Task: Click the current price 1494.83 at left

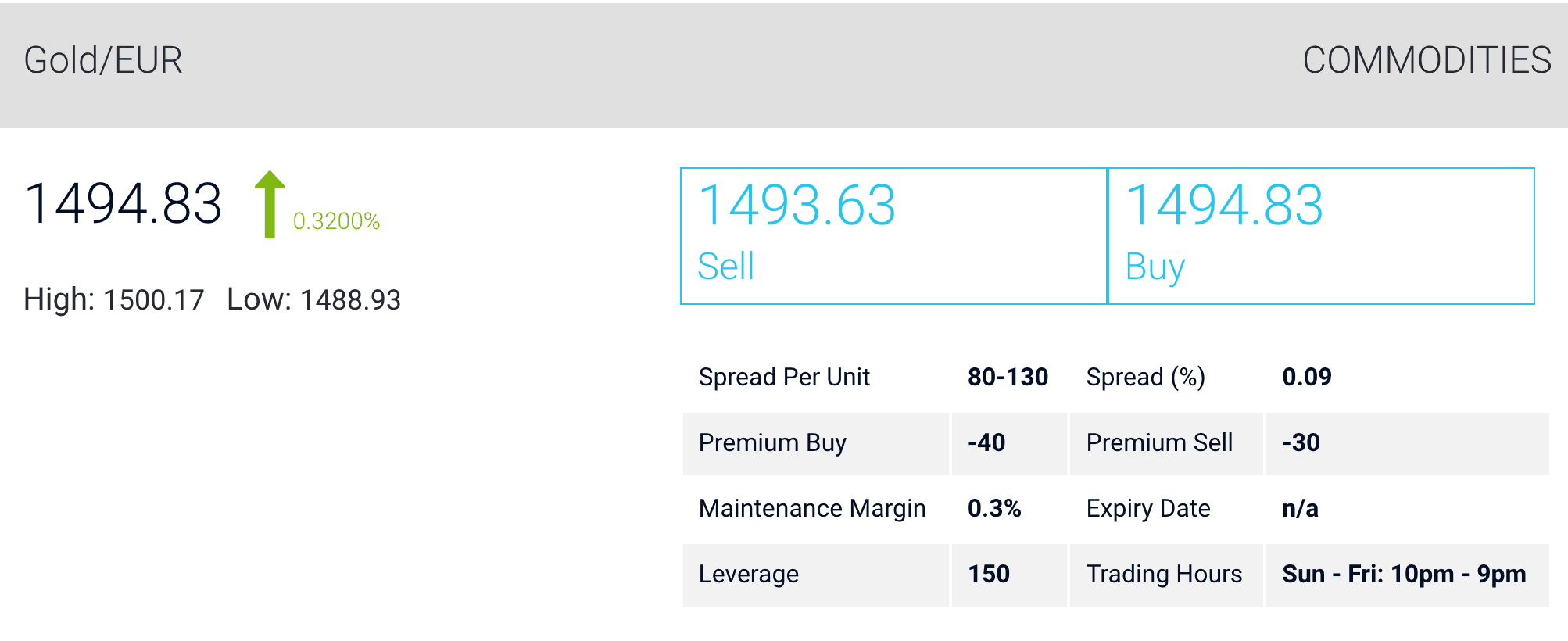Action: click(124, 204)
